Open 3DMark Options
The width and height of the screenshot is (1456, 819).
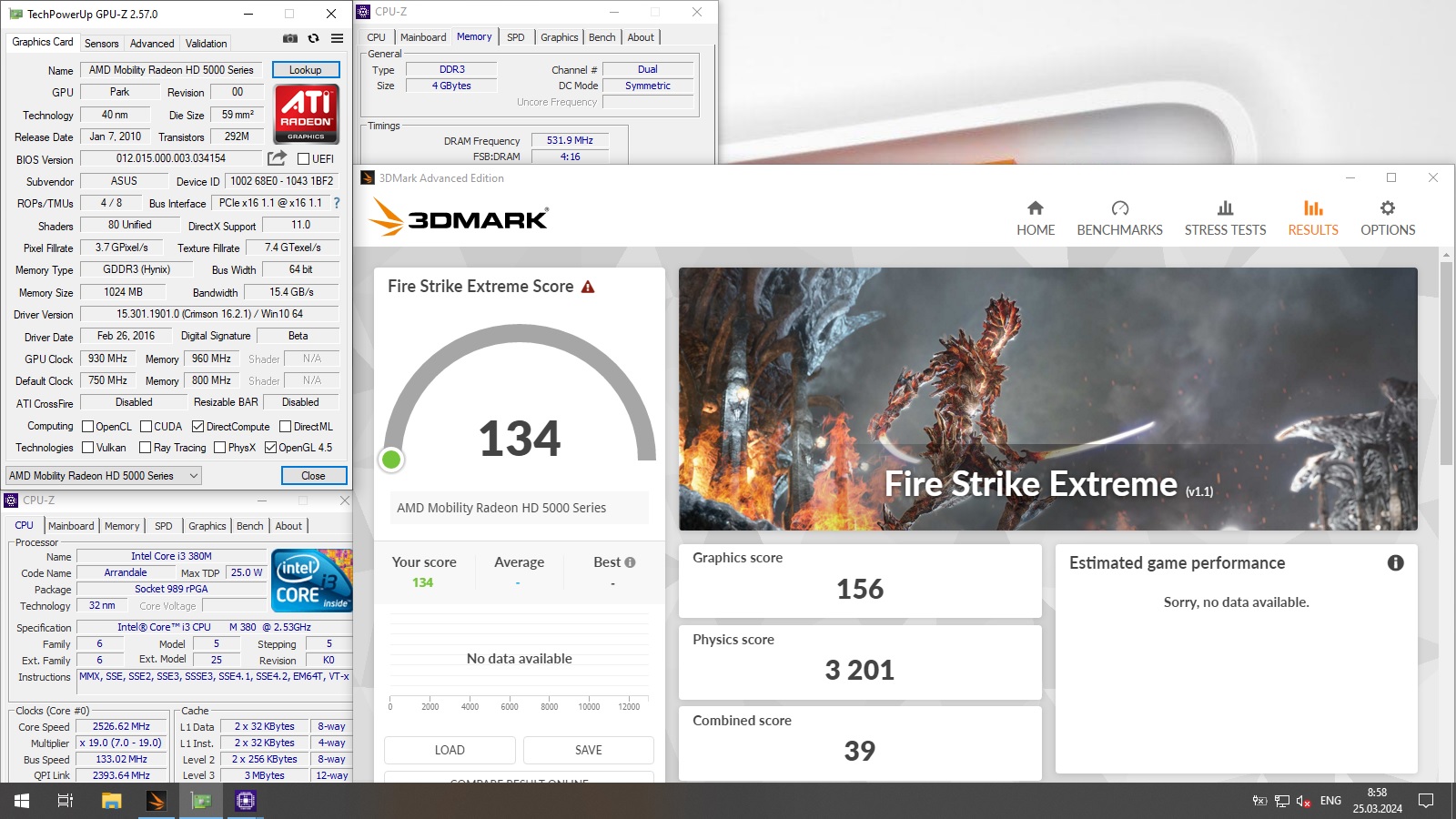coord(1388,218)
